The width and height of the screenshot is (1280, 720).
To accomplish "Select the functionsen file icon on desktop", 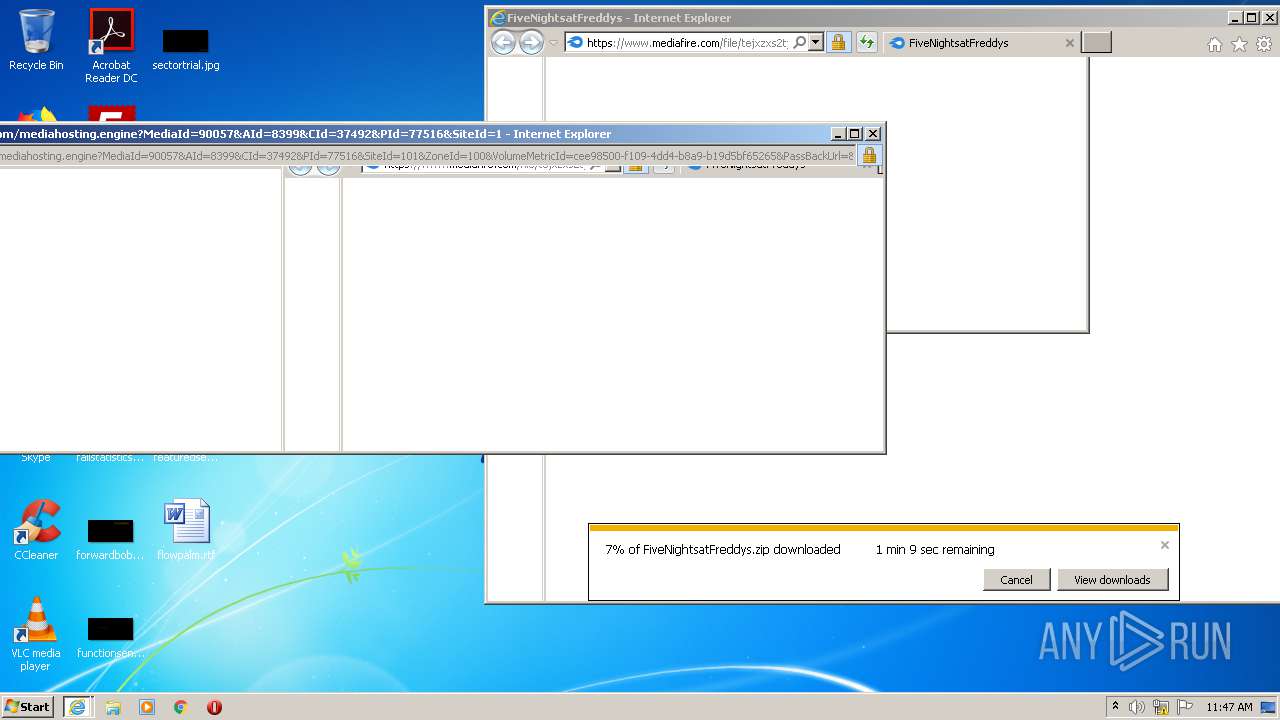I will (x=110, y=638).
